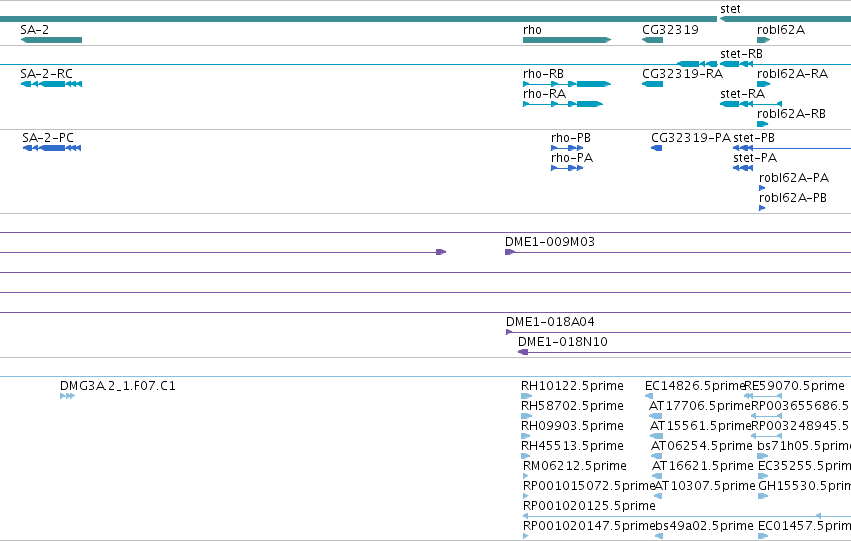
Task: Select the AT16621.5prime EST glyph
Action: click(657, 476)
